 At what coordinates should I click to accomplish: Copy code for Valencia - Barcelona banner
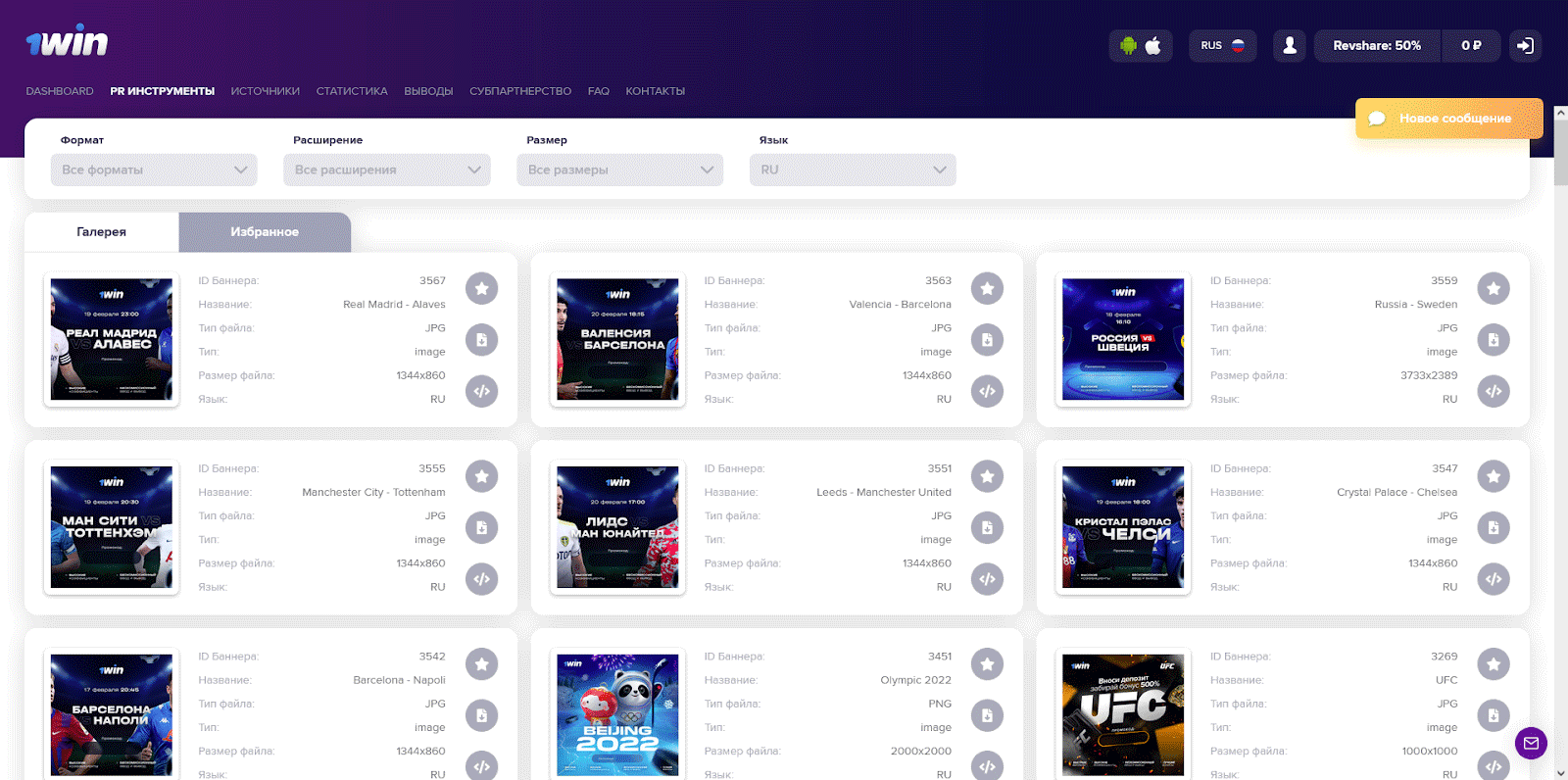987,391
